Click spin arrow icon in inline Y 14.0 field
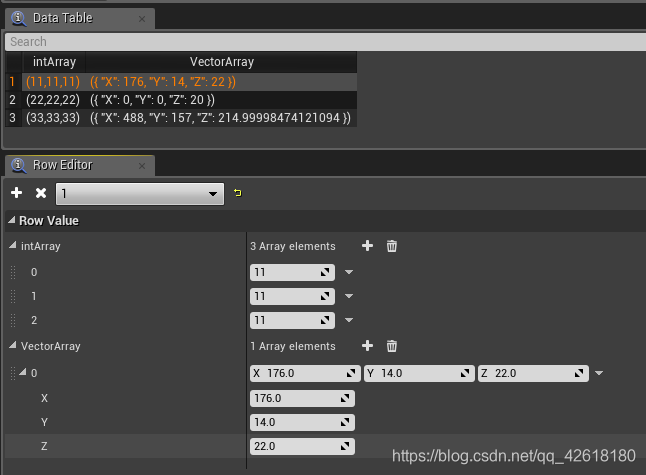The height and width of the screenshot is (475, 646). click(x=465, y=373)
